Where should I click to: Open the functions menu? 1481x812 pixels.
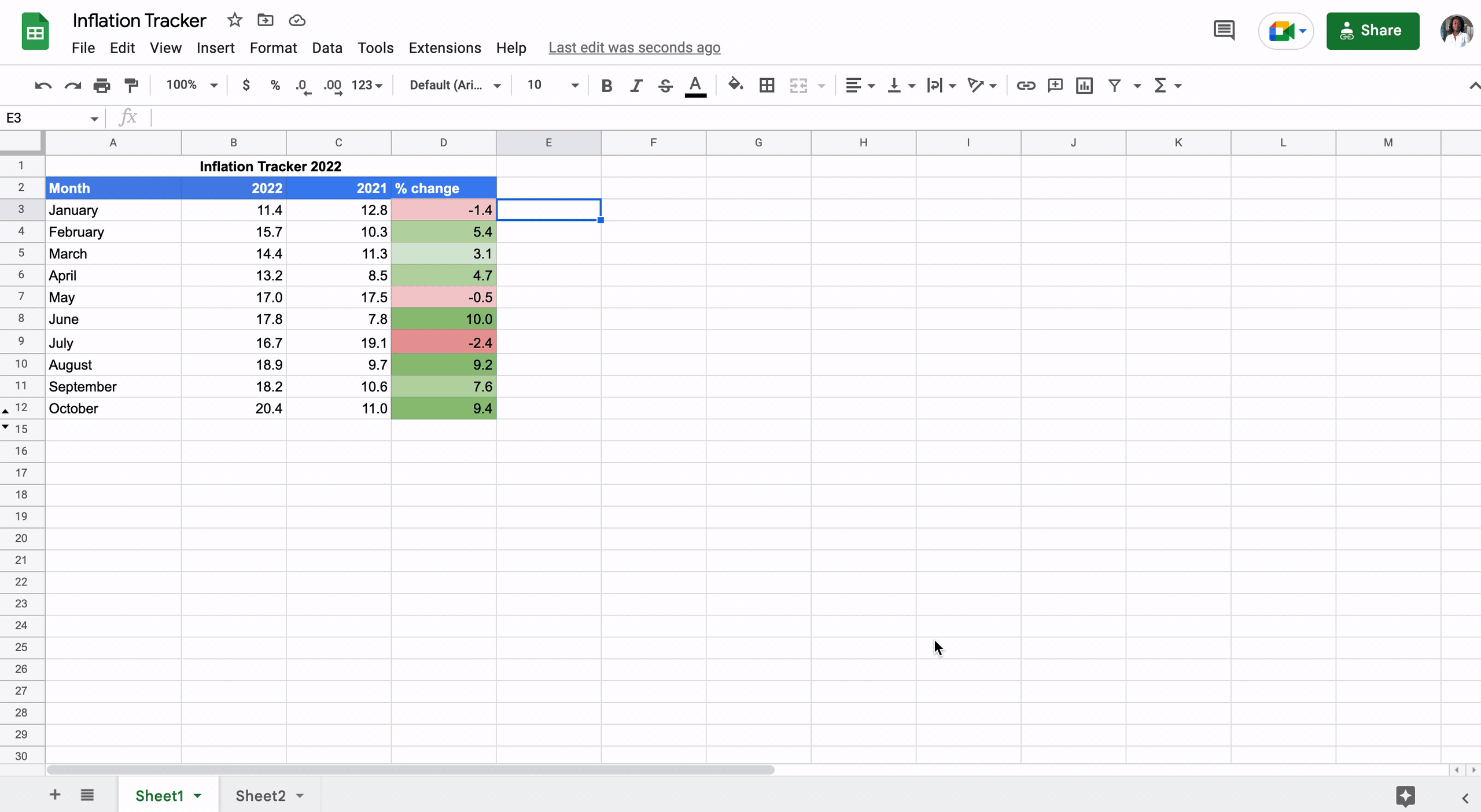point(1165,85)
